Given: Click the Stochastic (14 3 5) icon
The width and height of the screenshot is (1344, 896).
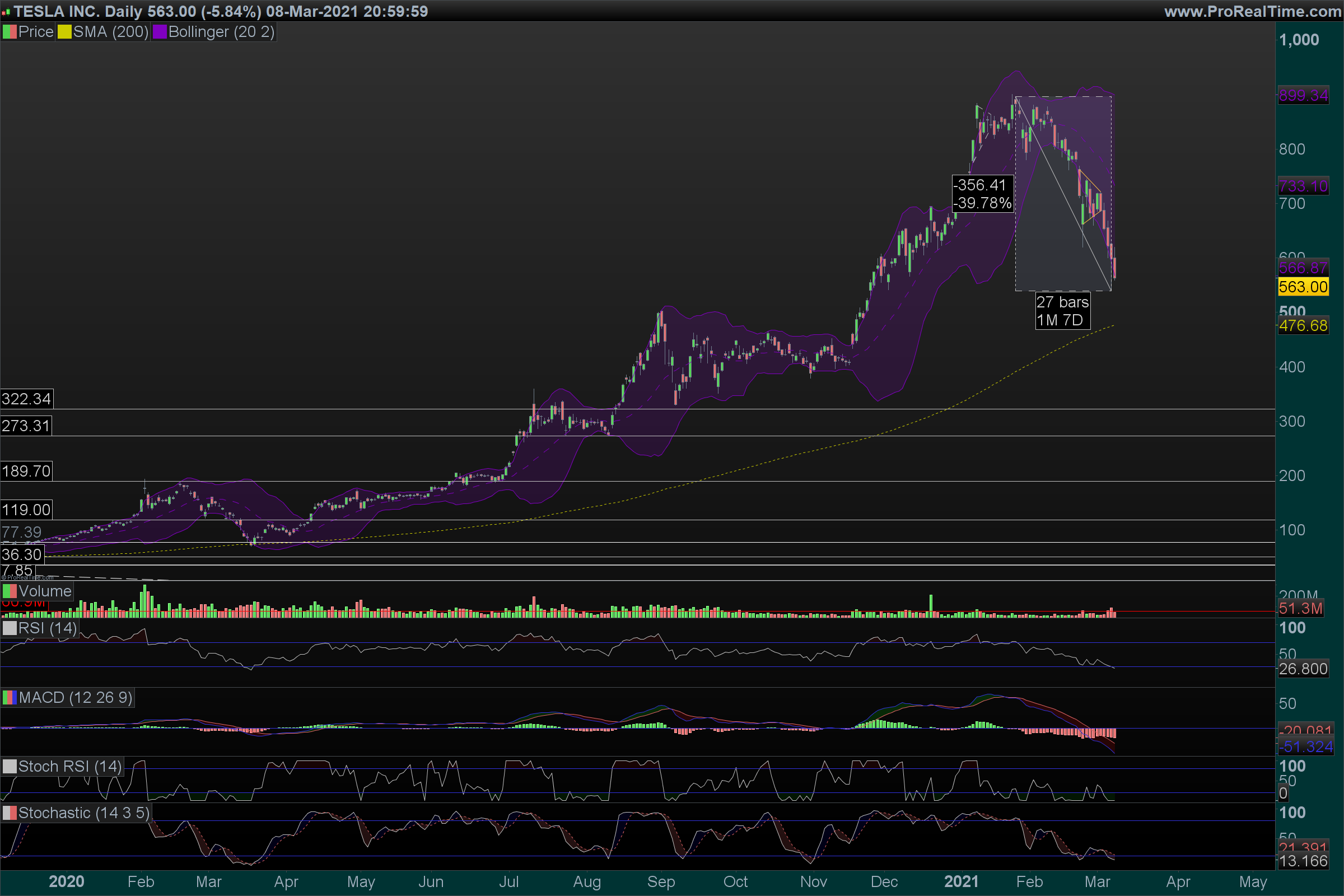Looking at the screenshot, I should tap(10, 813).
